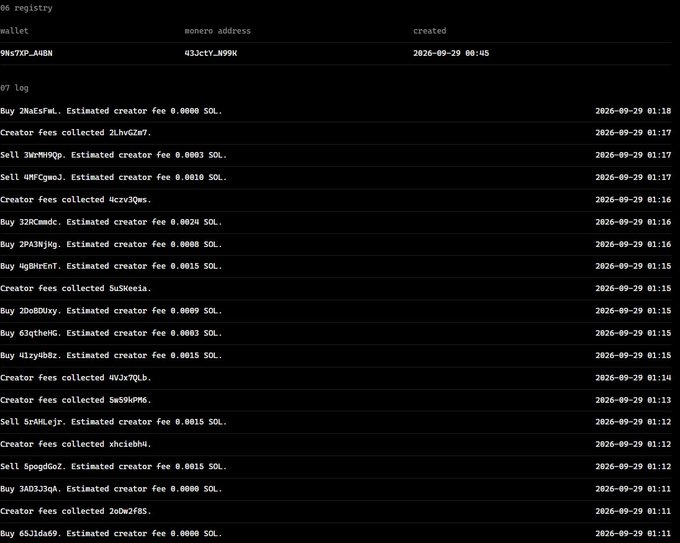The image size is (680, 543).
Task: Click the 'monero address' column header
Action: 218,31
